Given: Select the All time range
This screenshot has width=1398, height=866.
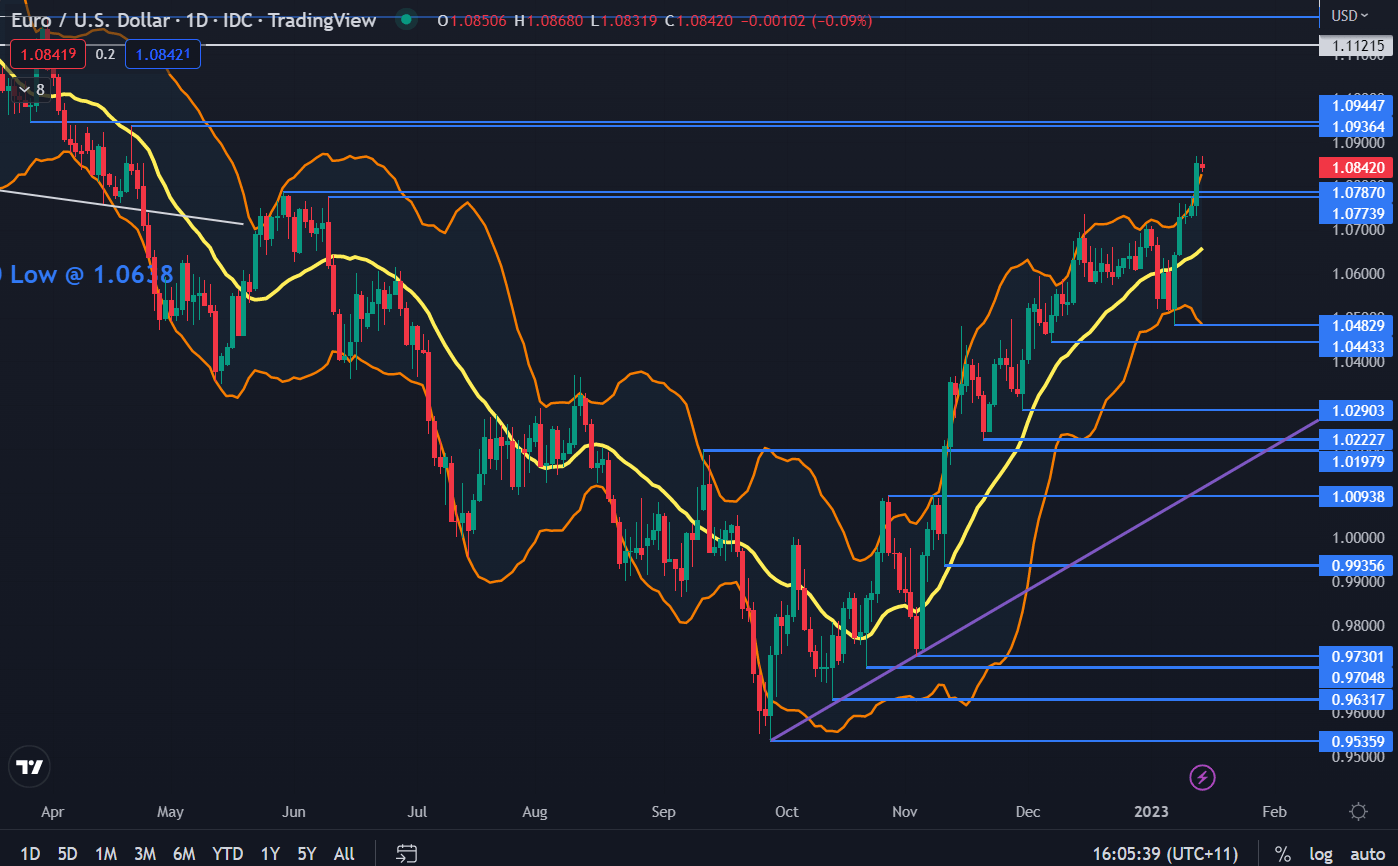Looking at the screenshot, I should click(344, 853).
